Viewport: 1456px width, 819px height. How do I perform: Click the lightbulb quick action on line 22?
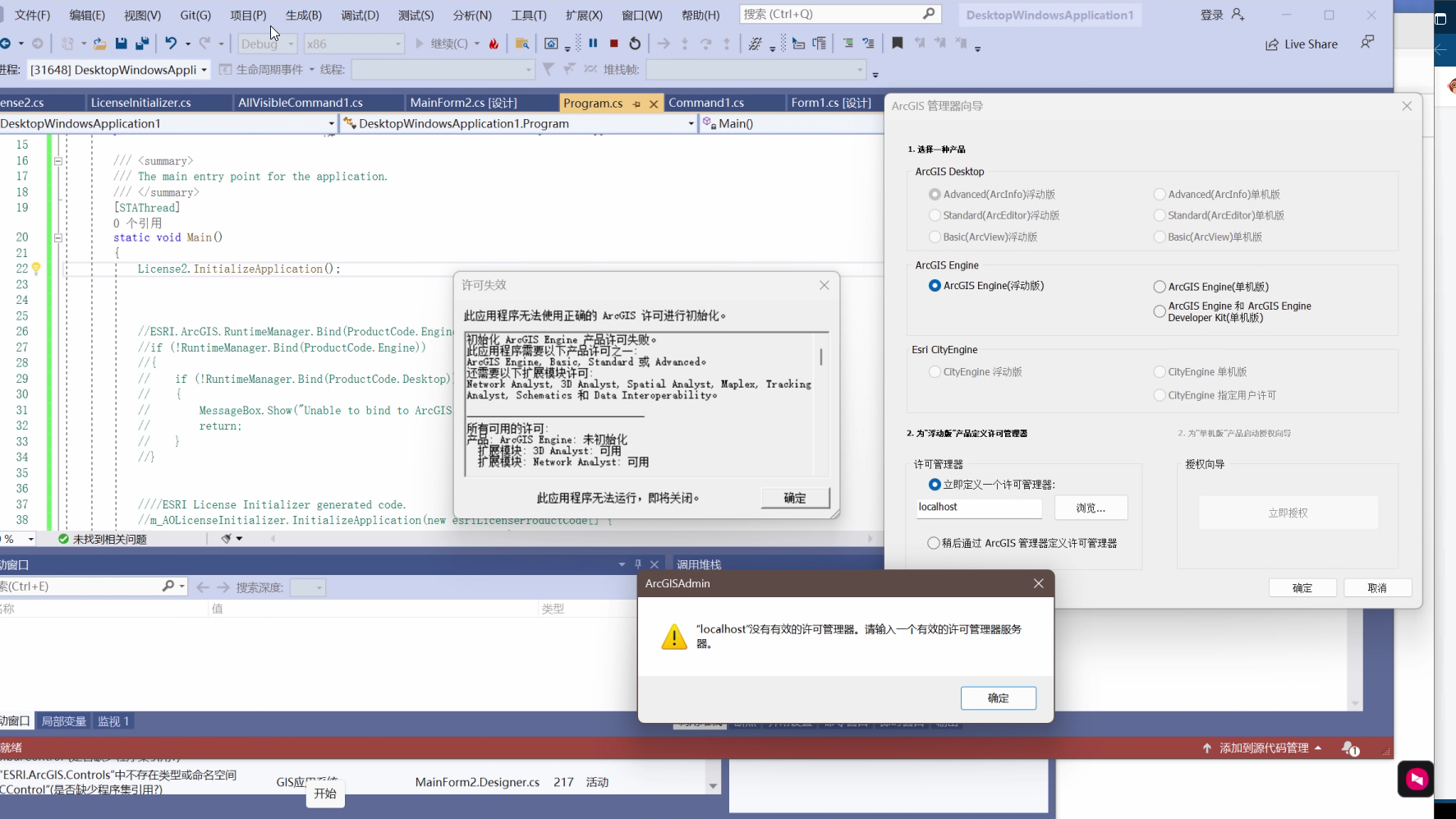[36, 269]
